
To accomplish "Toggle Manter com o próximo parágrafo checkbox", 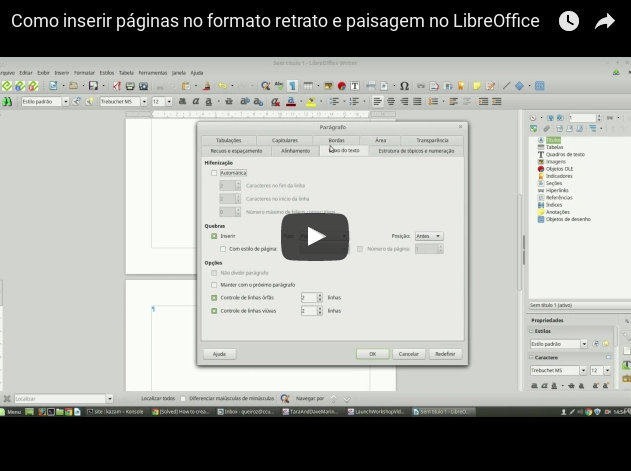I will (x=214, y=285).
